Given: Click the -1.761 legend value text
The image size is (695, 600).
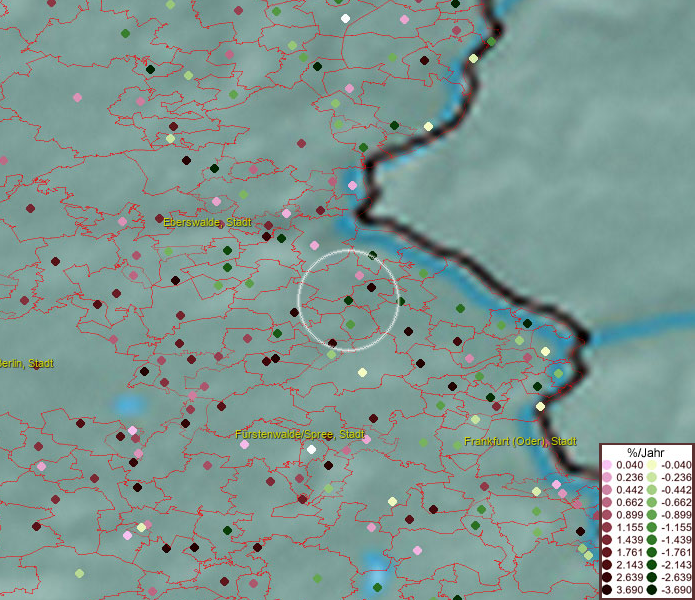Looking at the screenshot, I should [676, 553].
